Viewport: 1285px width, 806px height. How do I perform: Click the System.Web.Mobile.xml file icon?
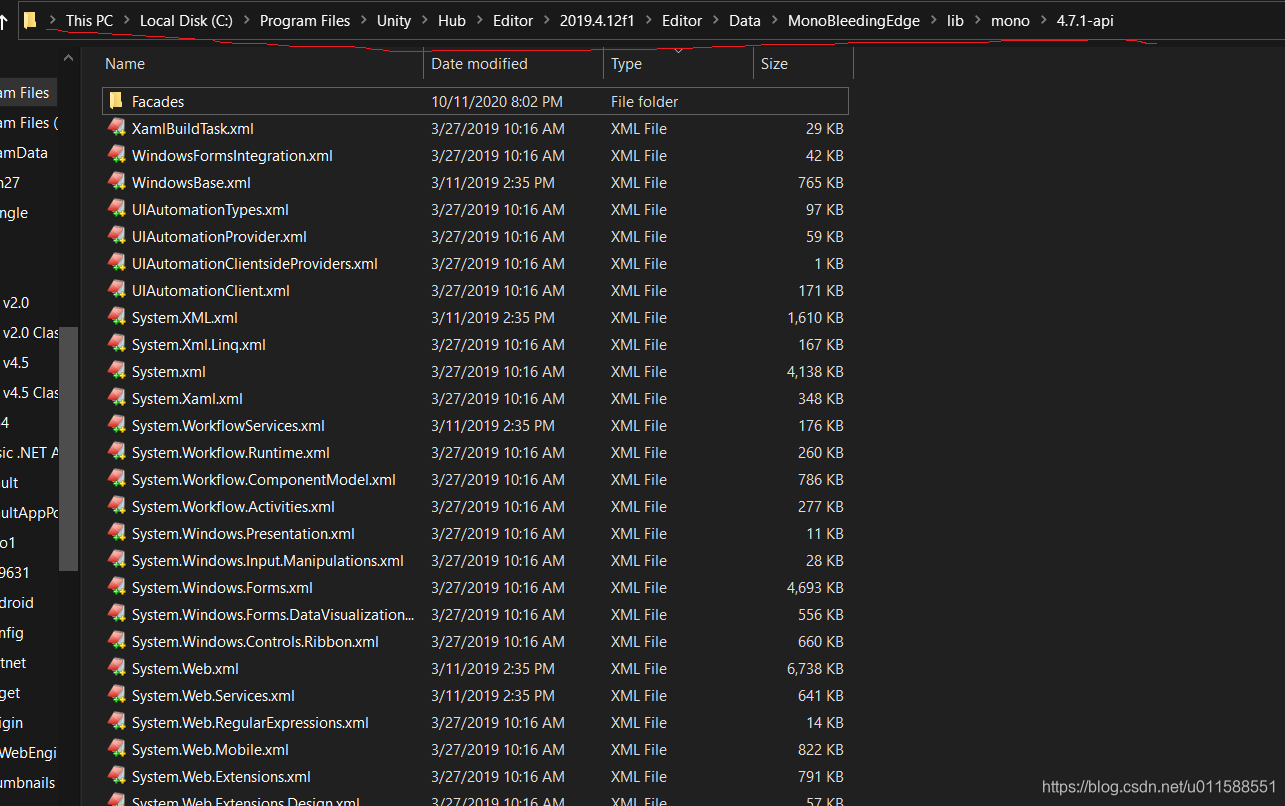(116, 749)
